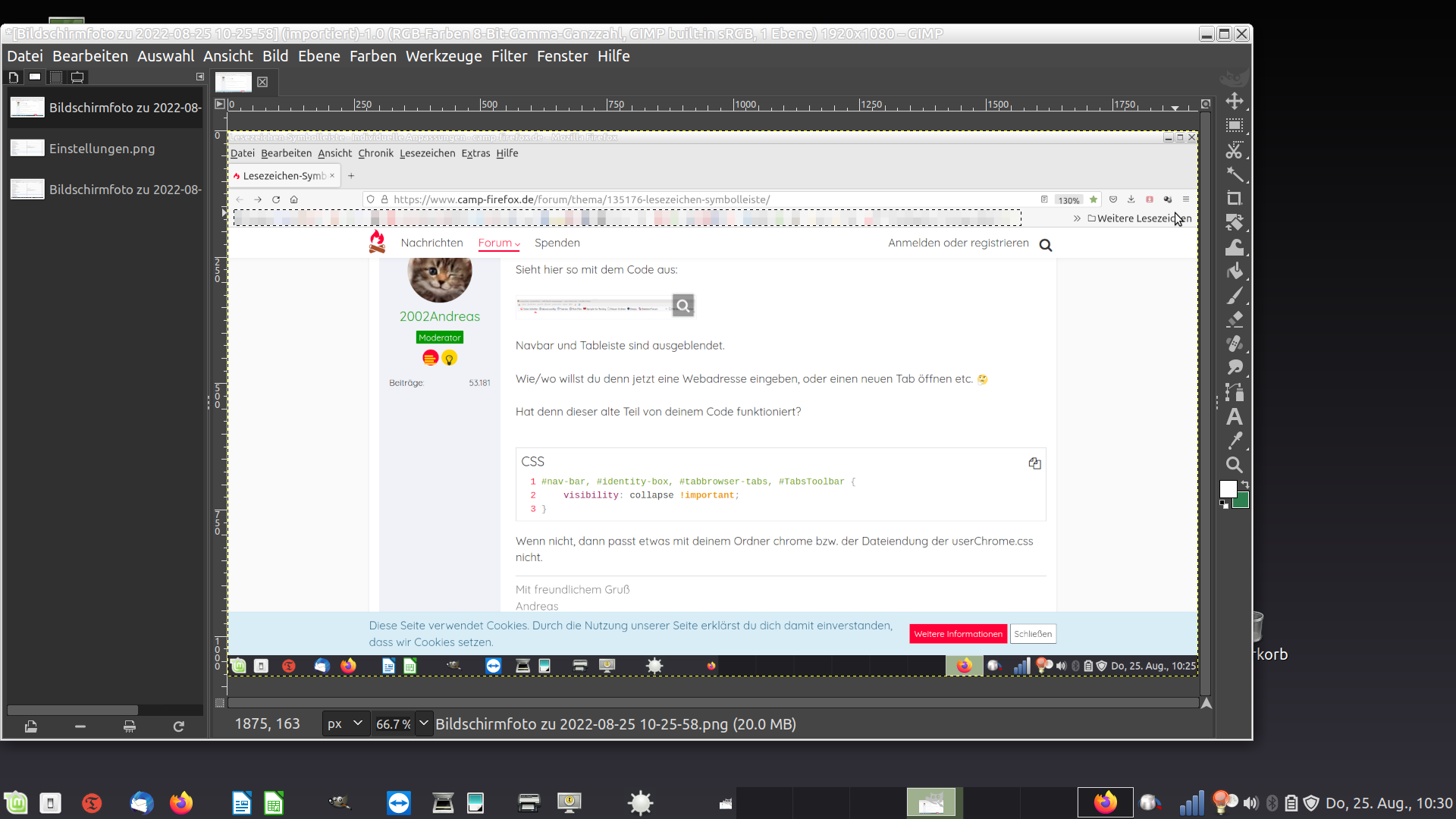Toggle Quick Mask at canvas bottom-left corner
The width and height of the screenshot is (1456, 819).
point(220,703)
